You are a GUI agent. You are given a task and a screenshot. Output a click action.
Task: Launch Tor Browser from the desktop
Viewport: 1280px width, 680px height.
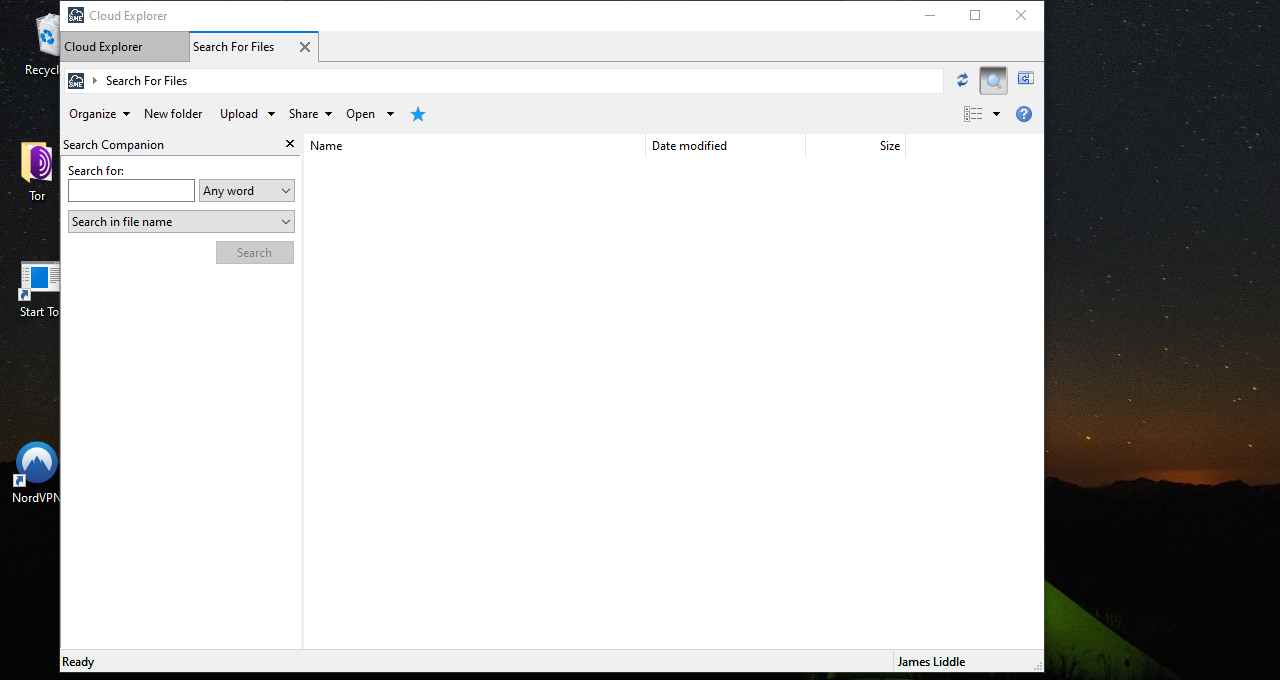[x=36, y=163]
